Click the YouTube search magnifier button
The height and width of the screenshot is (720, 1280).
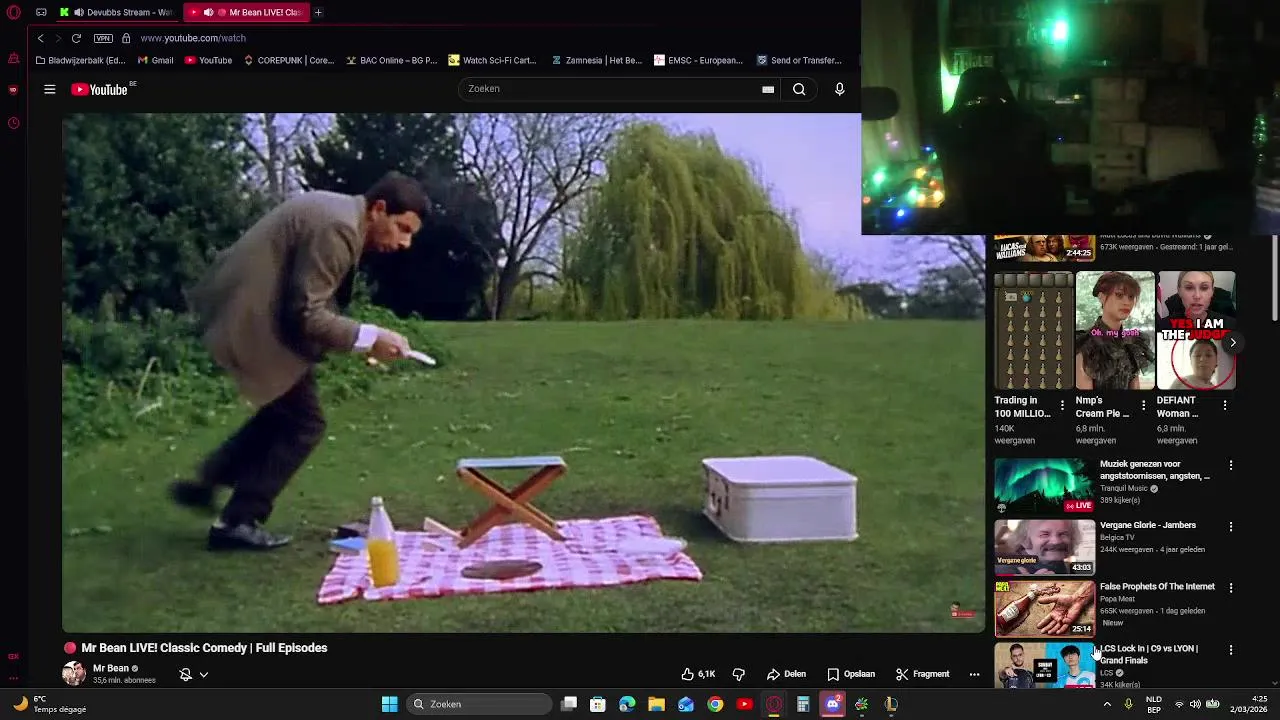799,89
